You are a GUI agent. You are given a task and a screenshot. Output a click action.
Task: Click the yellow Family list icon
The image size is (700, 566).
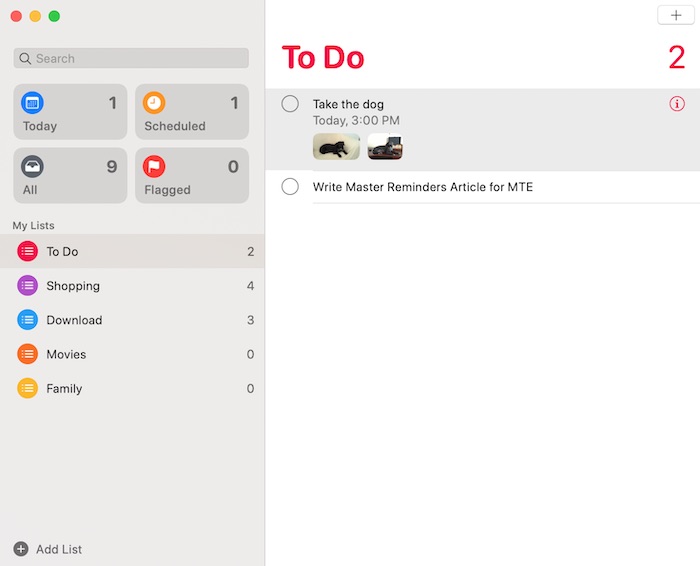click(27, 388)
